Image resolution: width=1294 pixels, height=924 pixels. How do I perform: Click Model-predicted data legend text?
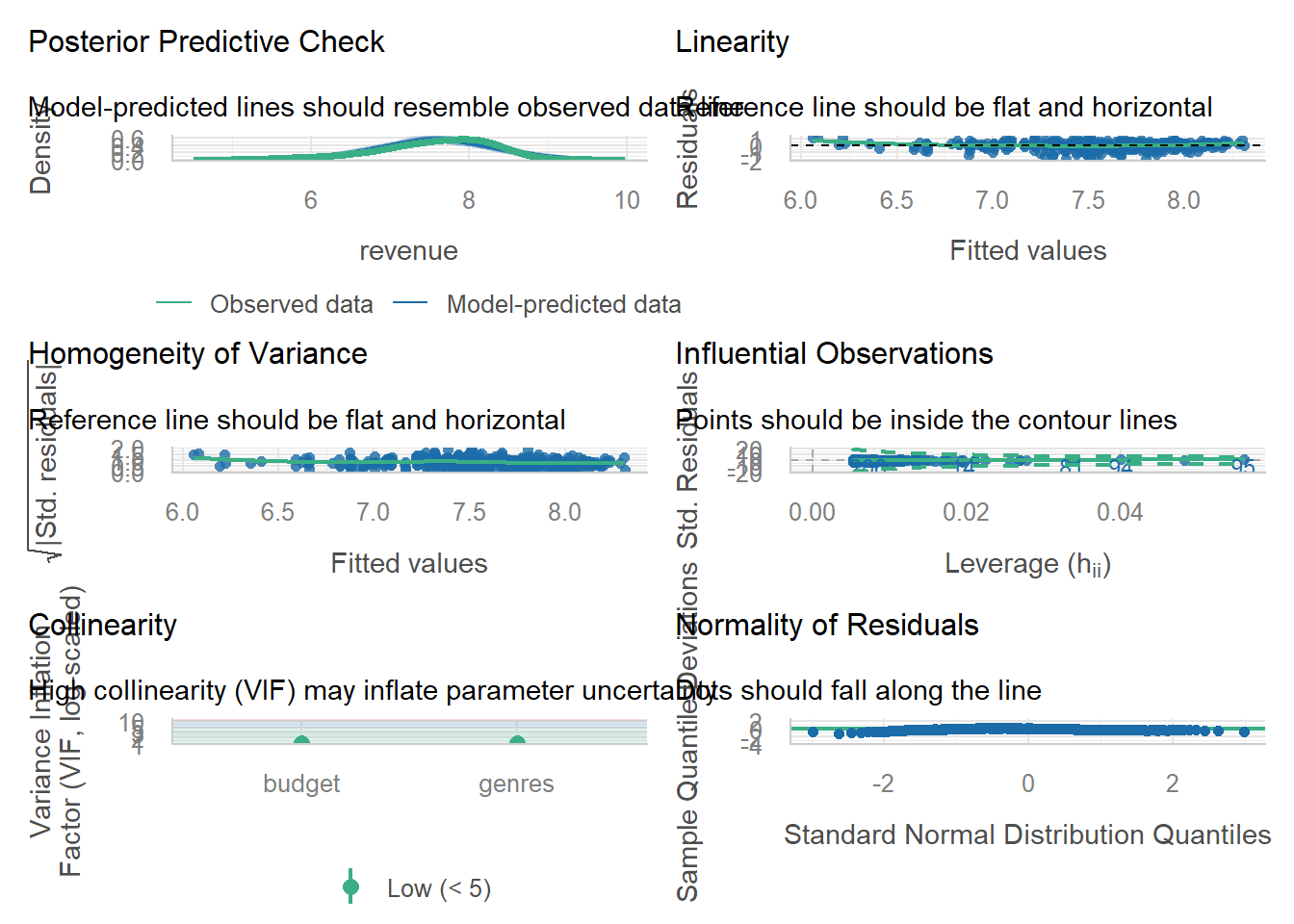[x=564, y=304]
